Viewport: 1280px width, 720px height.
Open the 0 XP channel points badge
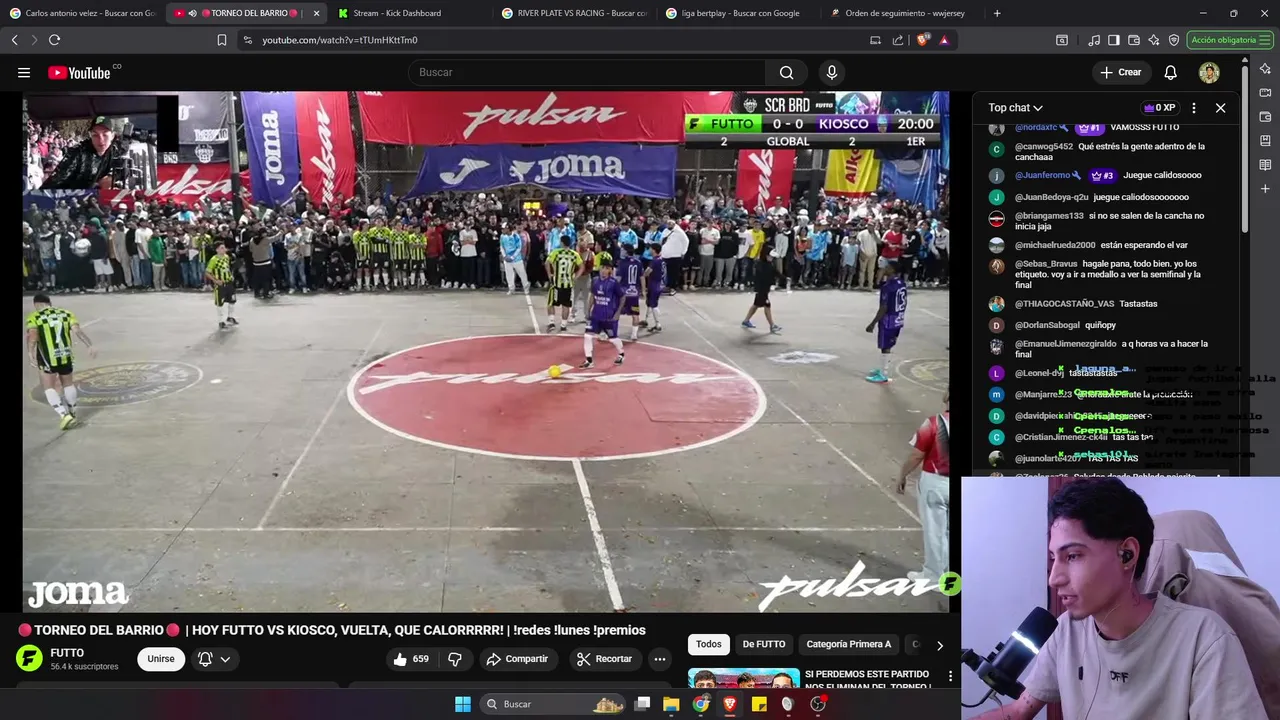click(x=1160, y=108)
